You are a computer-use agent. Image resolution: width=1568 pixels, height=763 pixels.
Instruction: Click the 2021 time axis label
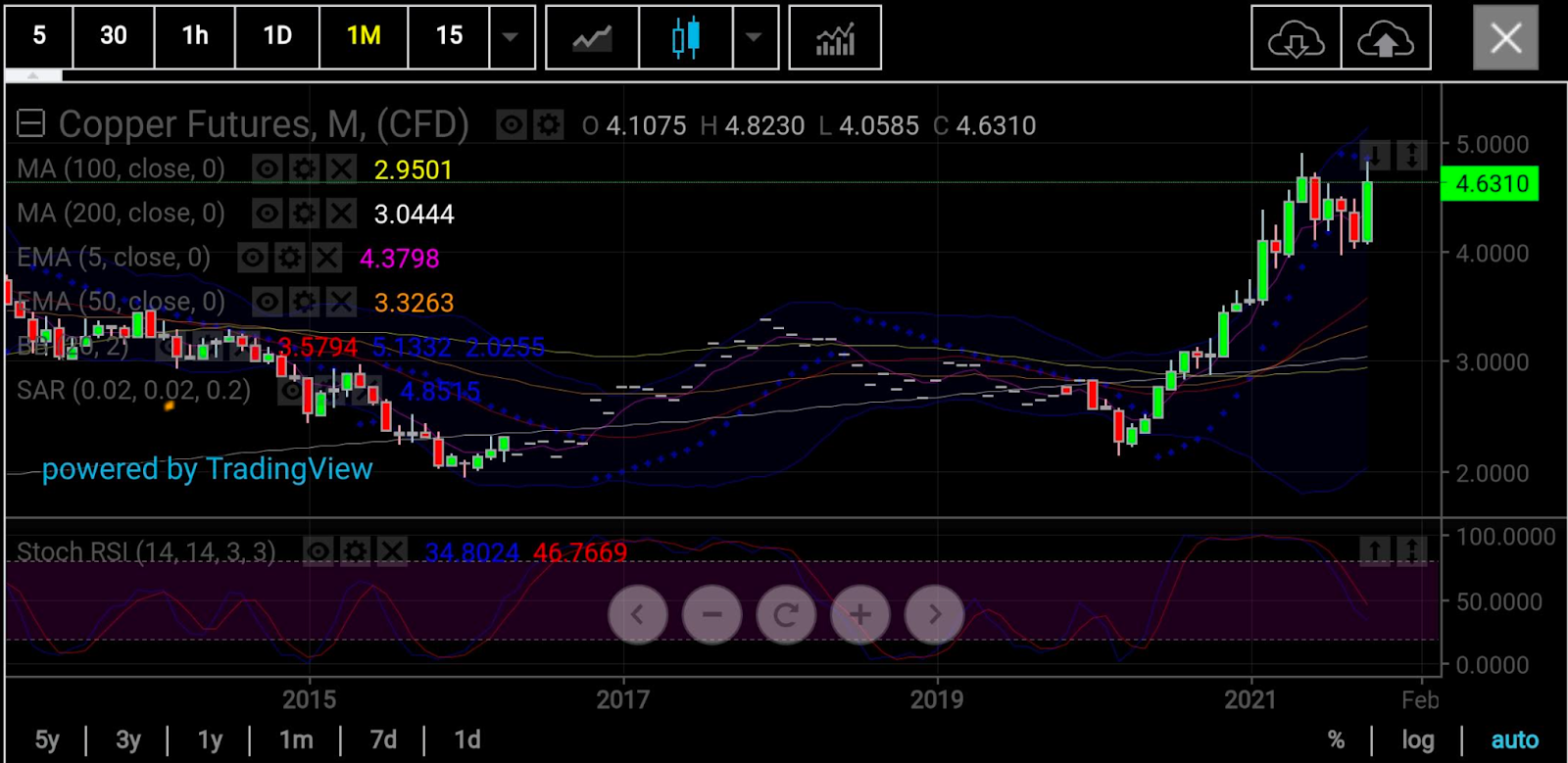tap(1250, 699)
